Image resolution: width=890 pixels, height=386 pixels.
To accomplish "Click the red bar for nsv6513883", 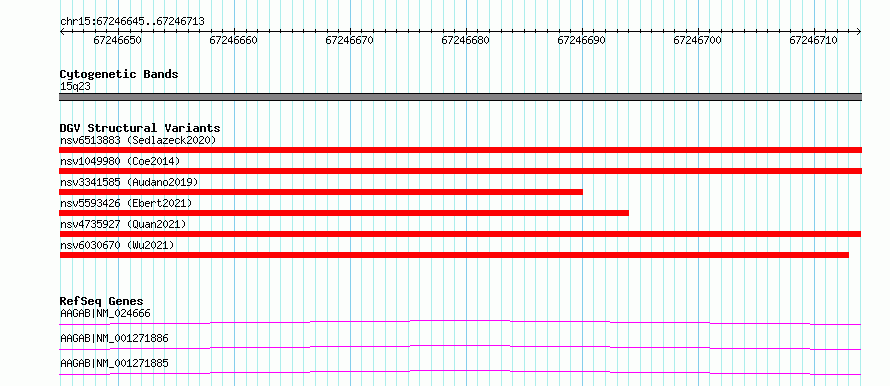I will (x=460, y=150).
